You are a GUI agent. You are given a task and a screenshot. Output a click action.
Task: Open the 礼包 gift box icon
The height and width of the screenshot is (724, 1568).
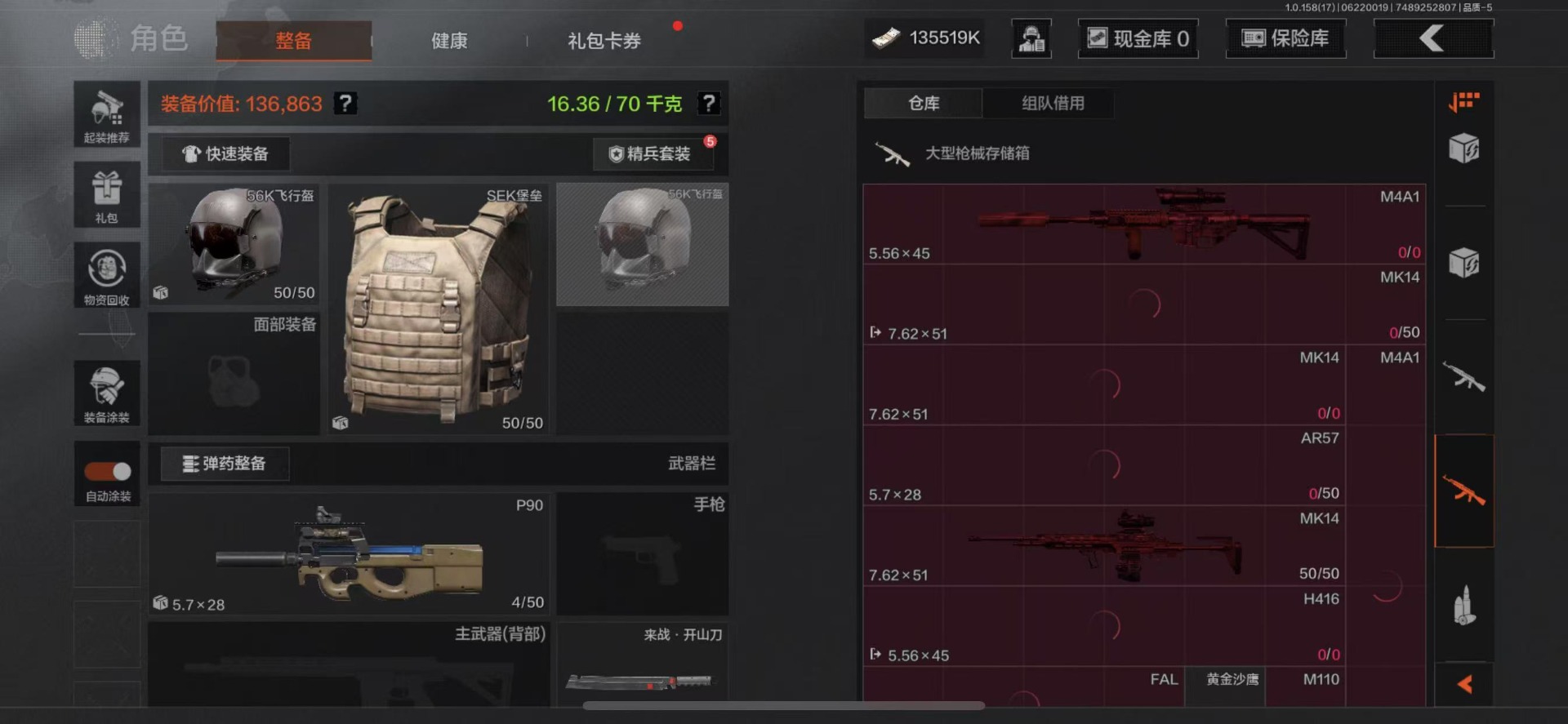(107, 194)
